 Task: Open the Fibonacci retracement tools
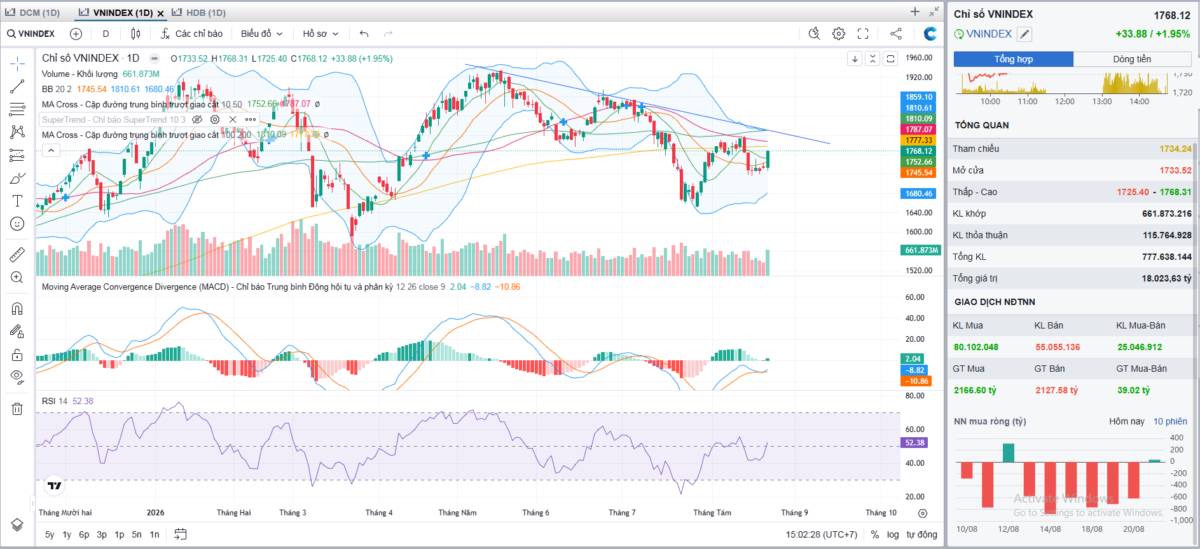(17, 109)
